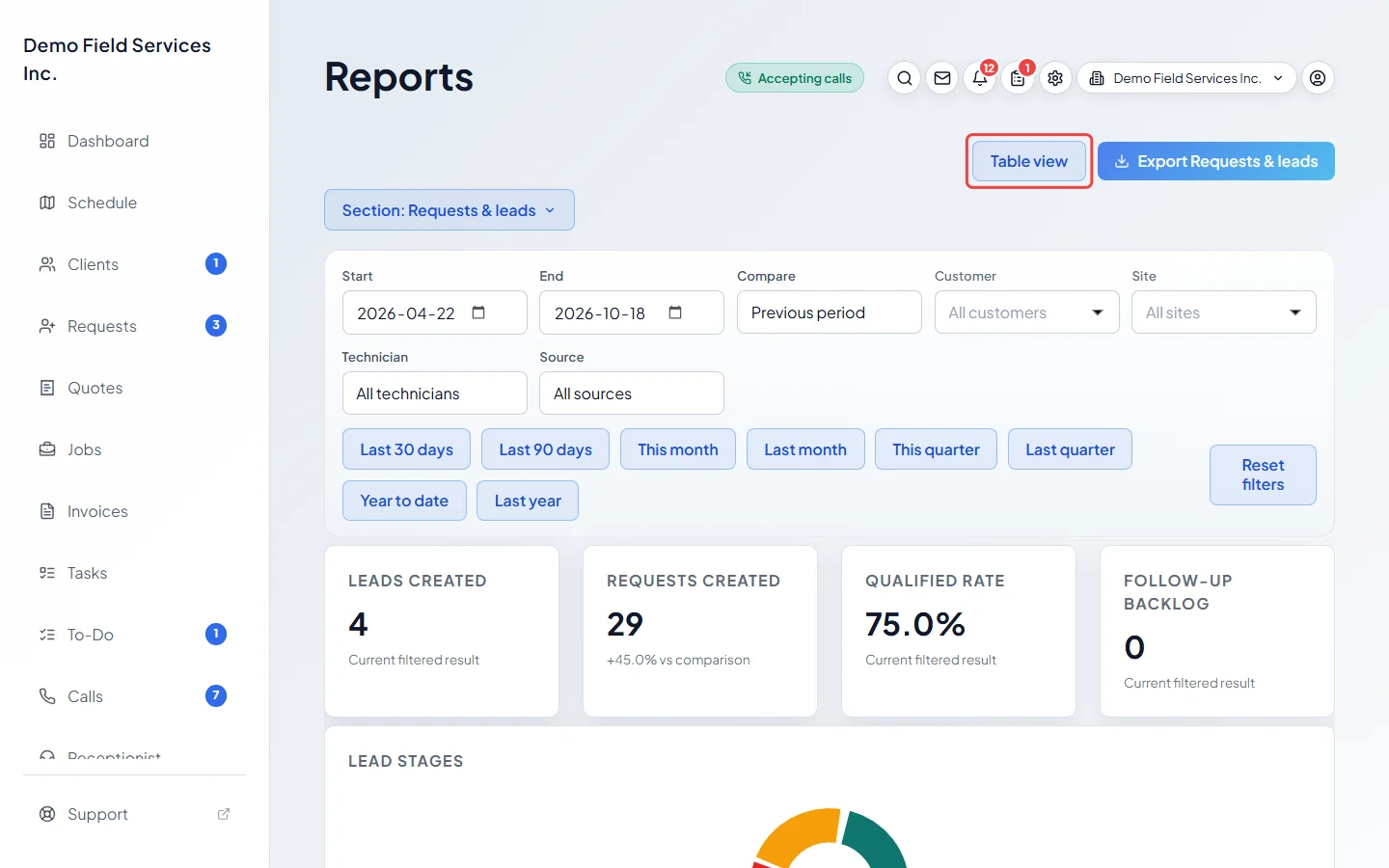
Task: Open the All sites dropdown
Action: (1224, 312)
